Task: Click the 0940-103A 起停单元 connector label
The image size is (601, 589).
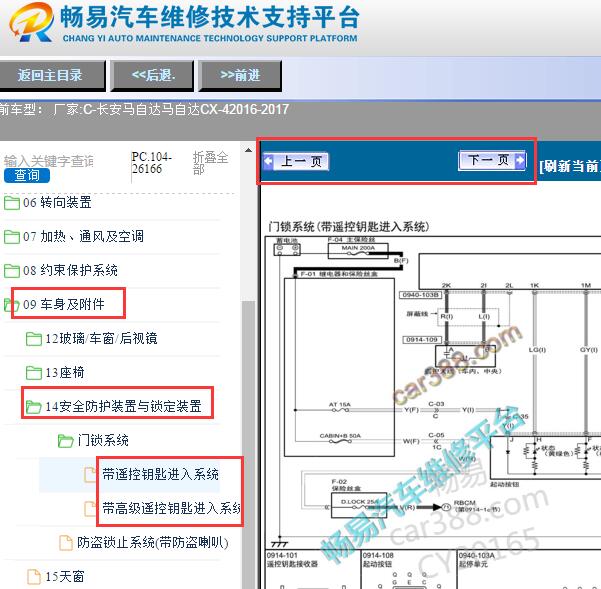Action: 477,559
